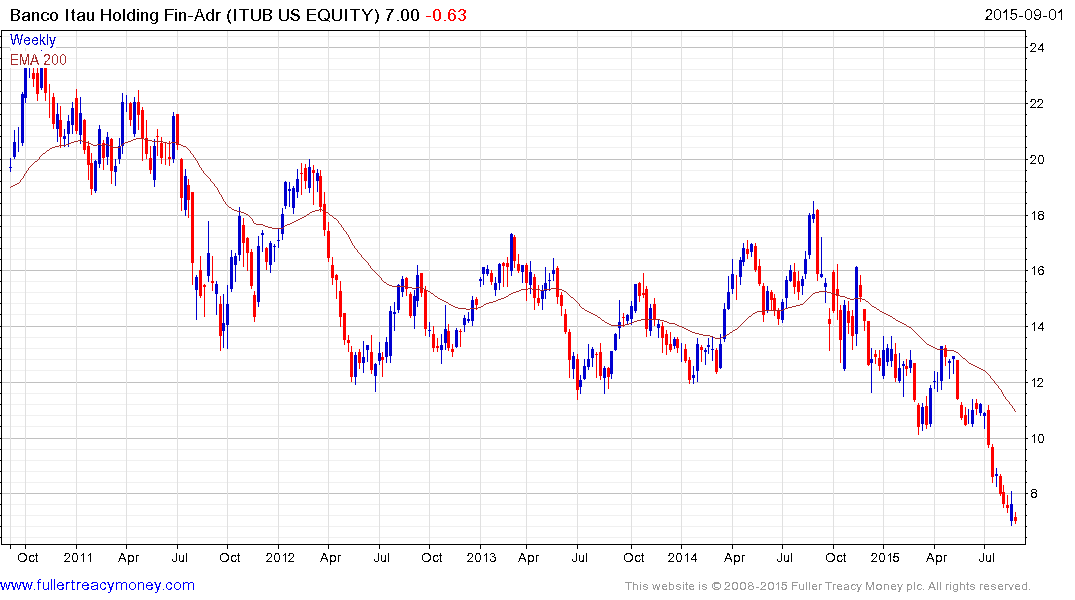Click the 8 price axis label
1075x600 pixels.
(1033, 494)
